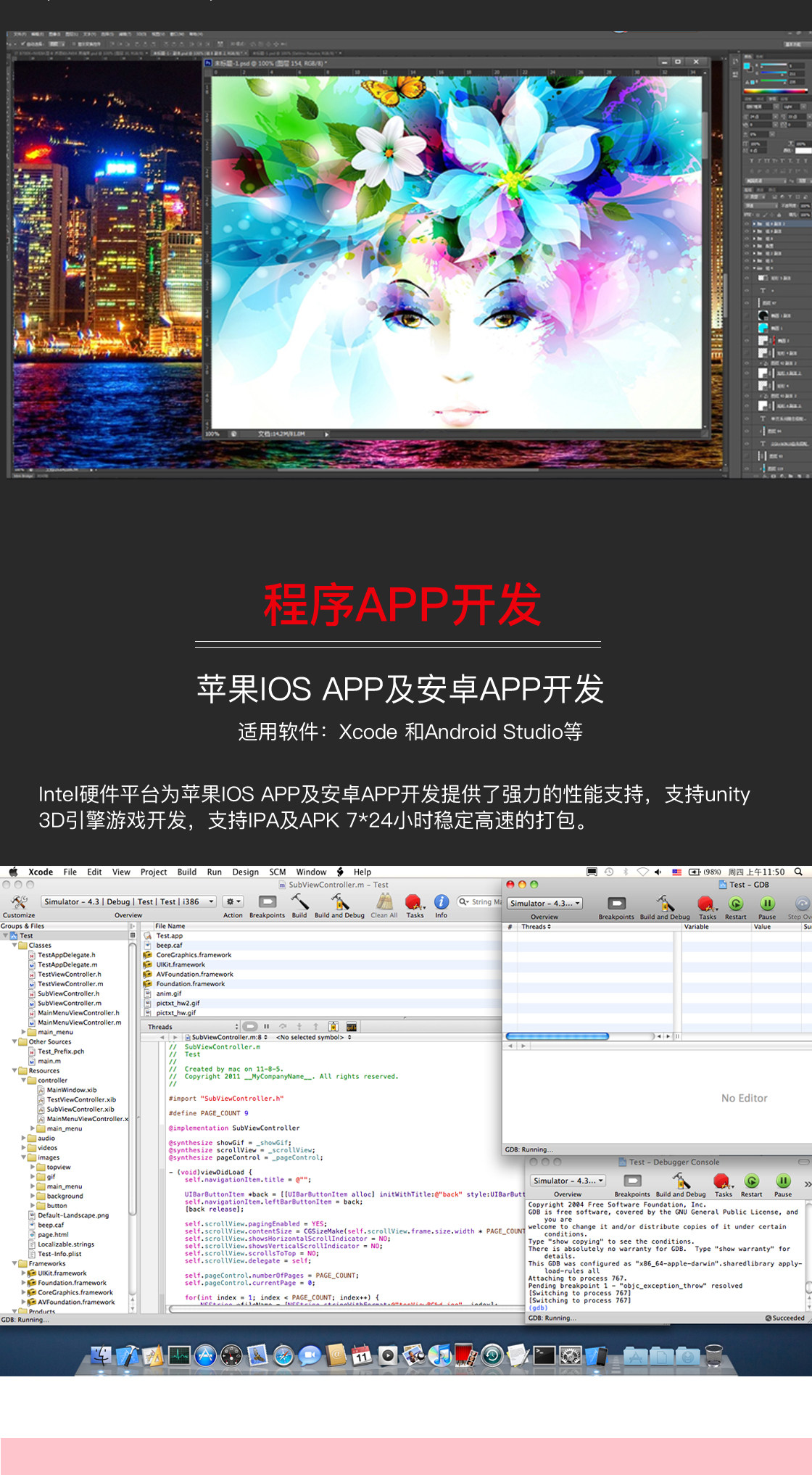Open Finder from the Dock

(101, 1355)
